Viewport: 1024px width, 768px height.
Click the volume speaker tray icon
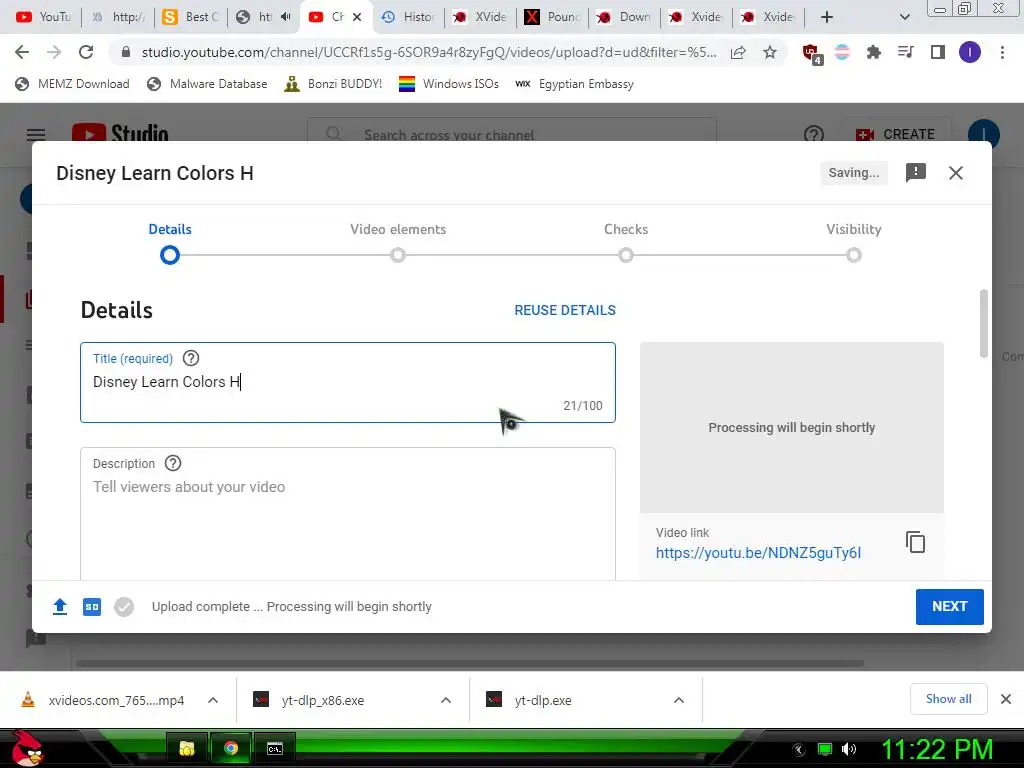[849, 749]
